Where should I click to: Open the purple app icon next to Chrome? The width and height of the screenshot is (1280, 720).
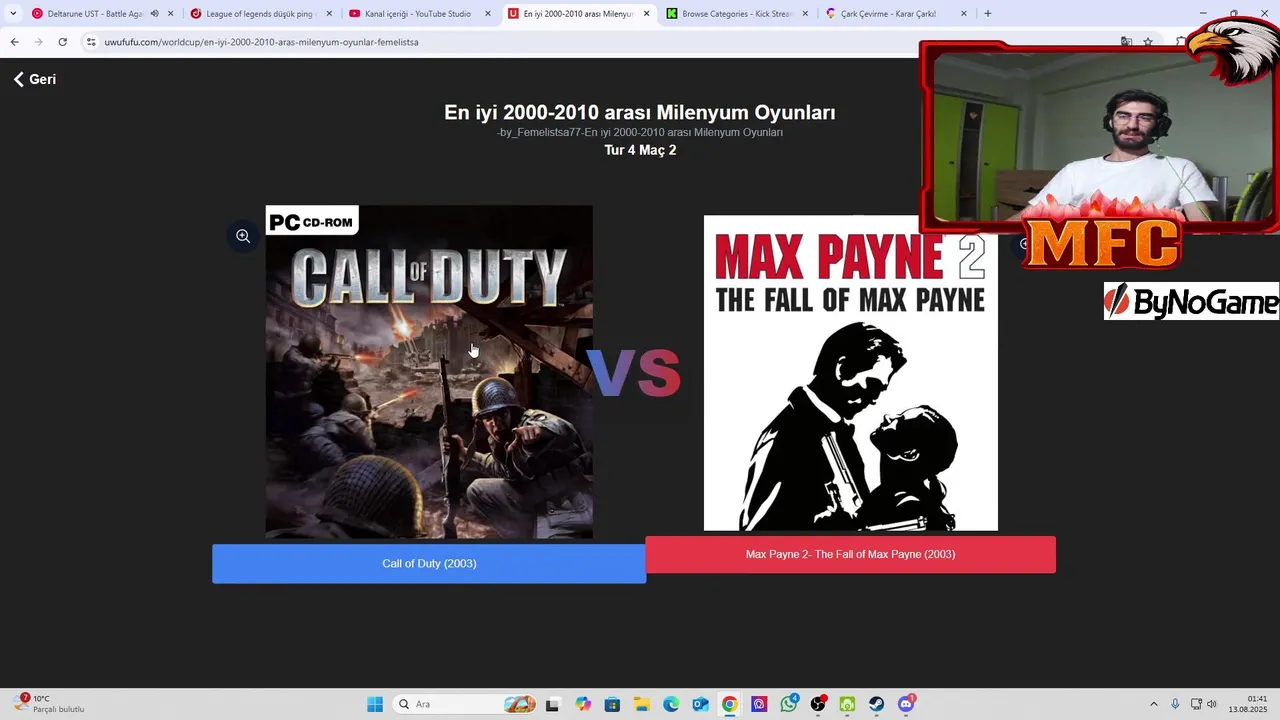tap(759, 704)
